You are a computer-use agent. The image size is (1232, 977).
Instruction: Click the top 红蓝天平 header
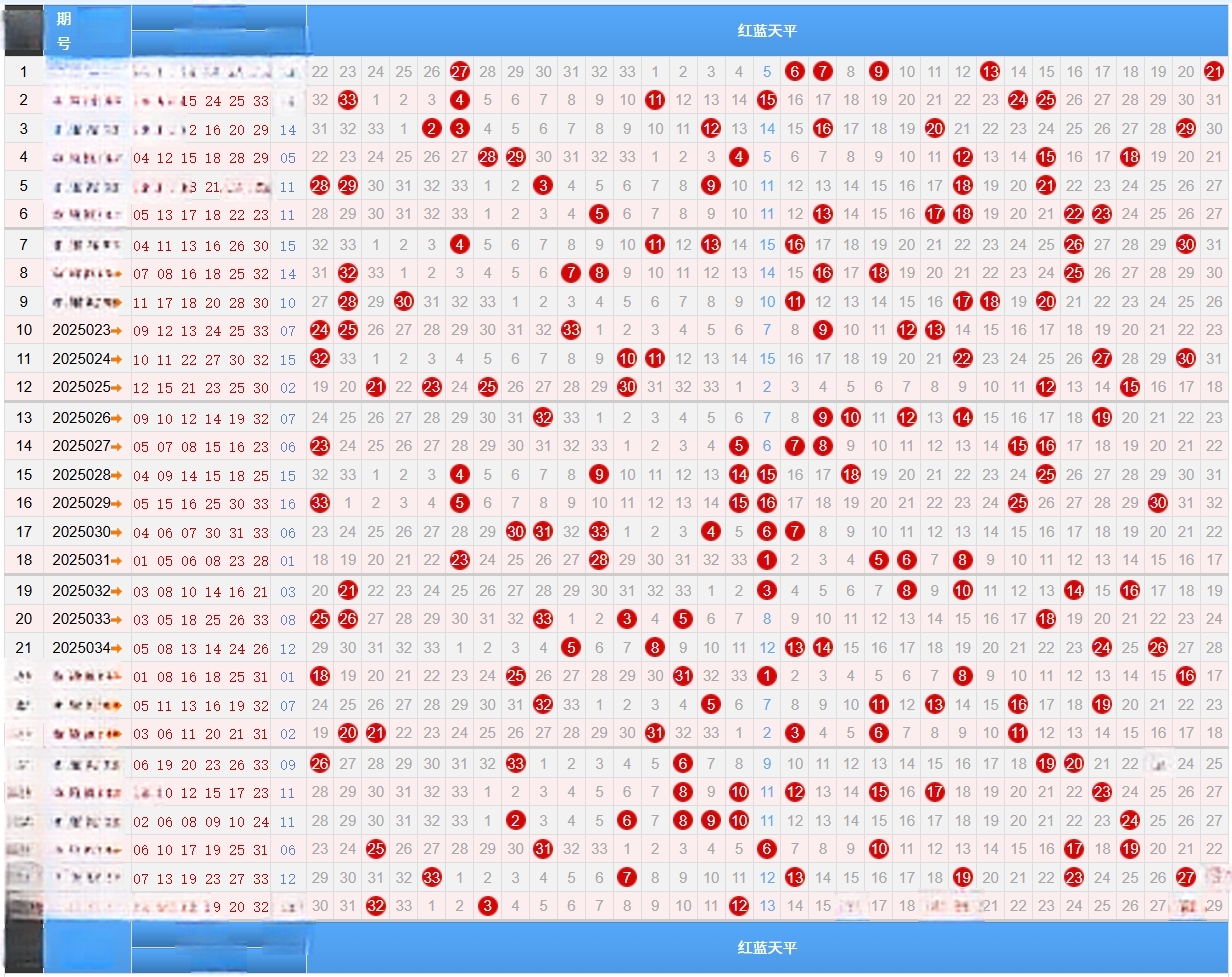pos(767,30)
